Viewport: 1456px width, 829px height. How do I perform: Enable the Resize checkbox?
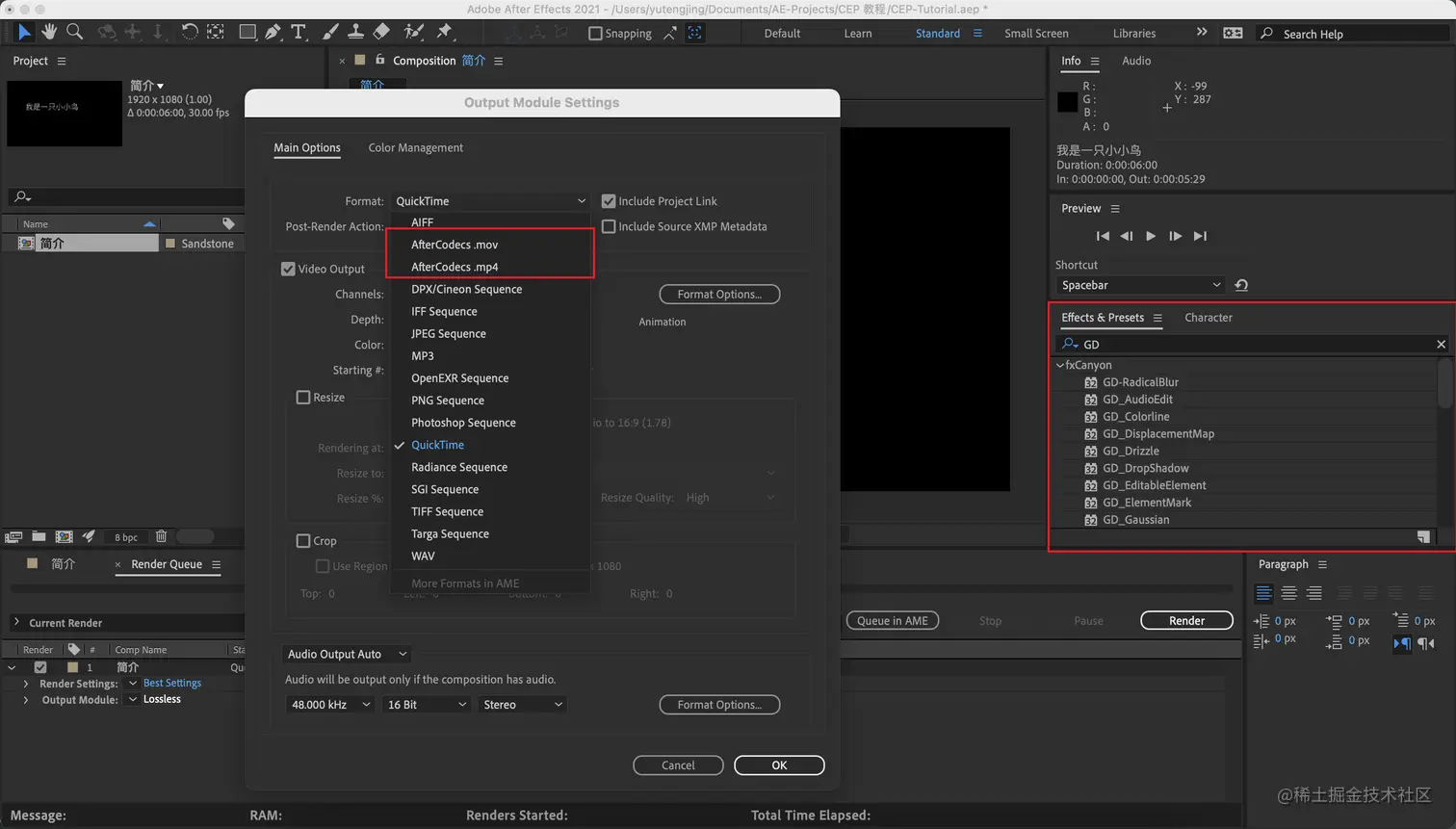tap(303, 397)
